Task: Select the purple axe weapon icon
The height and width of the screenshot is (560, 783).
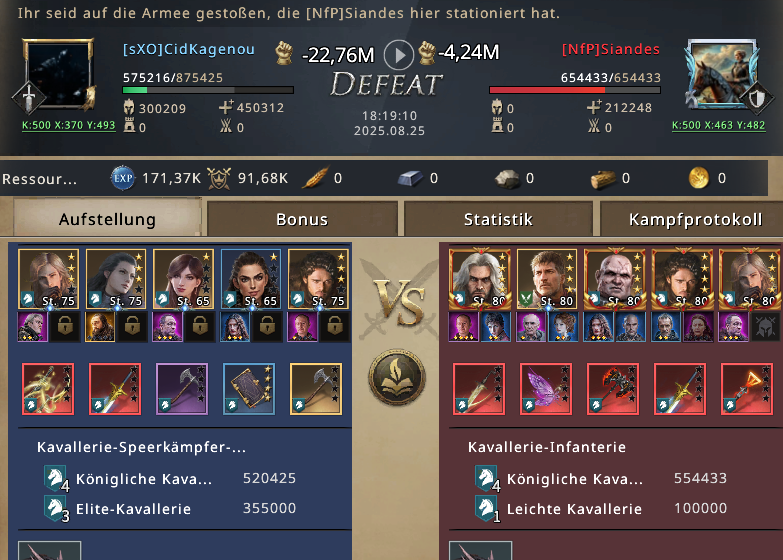Action: pos(182,389)
